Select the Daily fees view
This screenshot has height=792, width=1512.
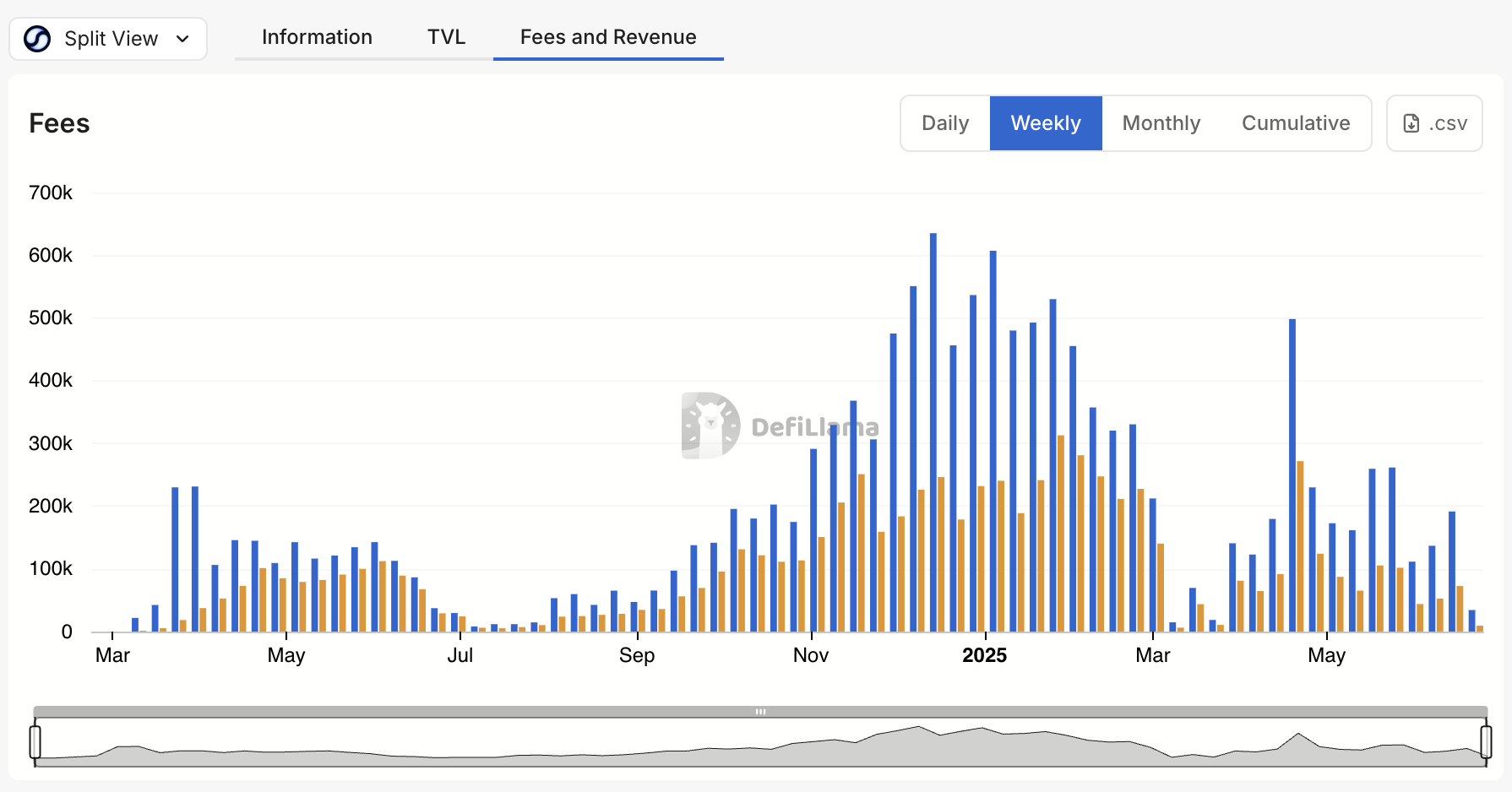[x=944, y=122]
